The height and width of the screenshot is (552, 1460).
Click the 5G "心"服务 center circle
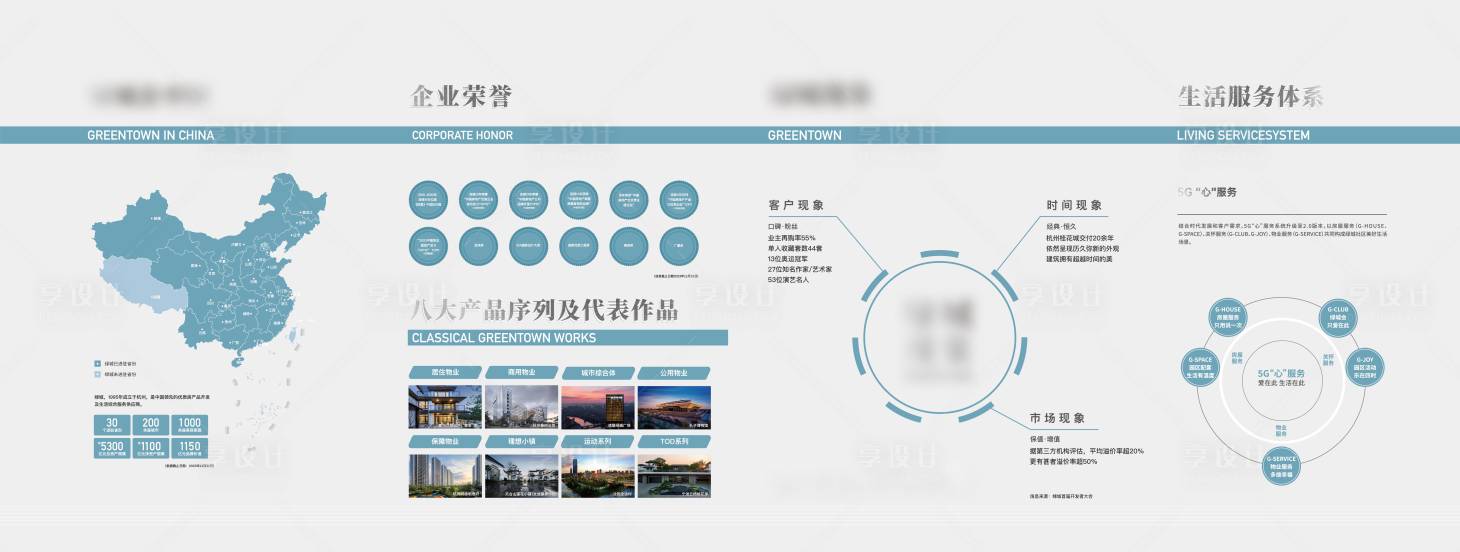click(x=1282, y=378)
